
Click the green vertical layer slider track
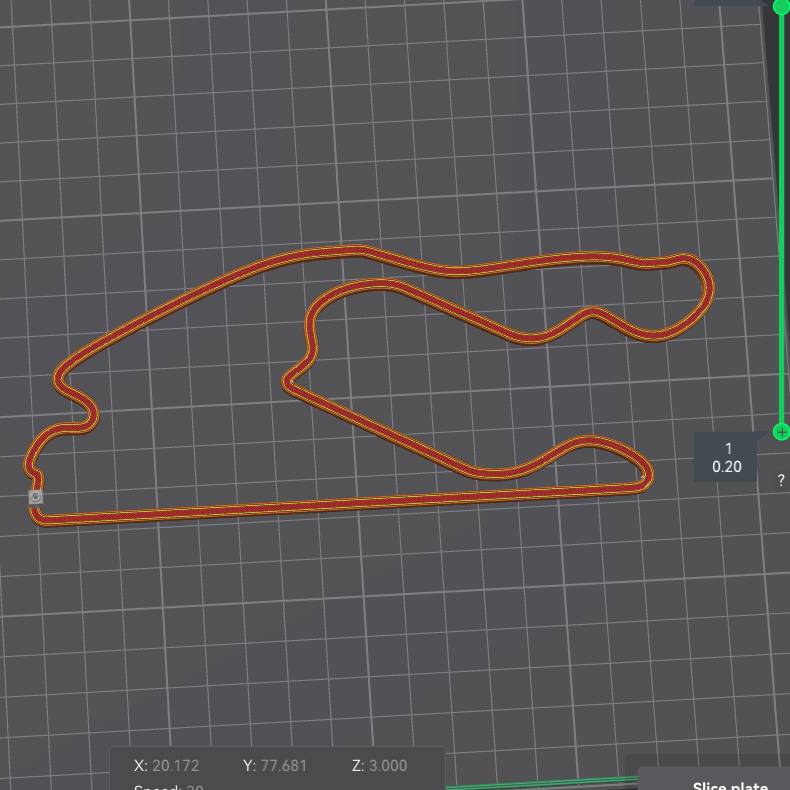[782, 219]
